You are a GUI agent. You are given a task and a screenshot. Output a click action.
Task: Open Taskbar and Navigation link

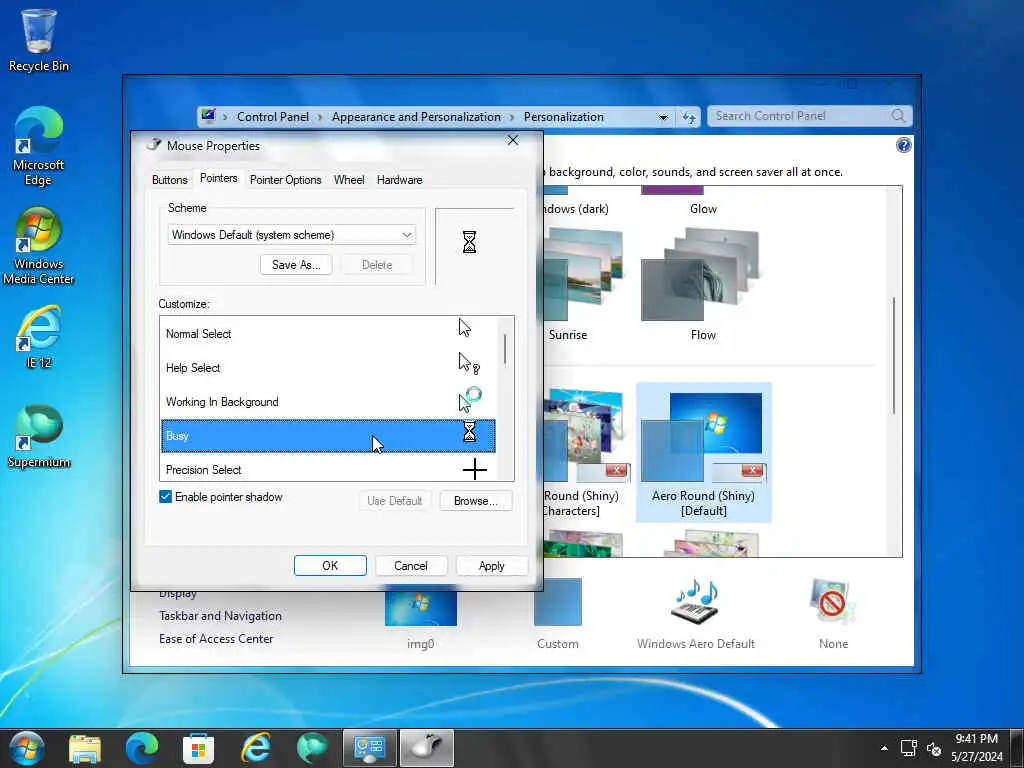(x=221, y=616)
